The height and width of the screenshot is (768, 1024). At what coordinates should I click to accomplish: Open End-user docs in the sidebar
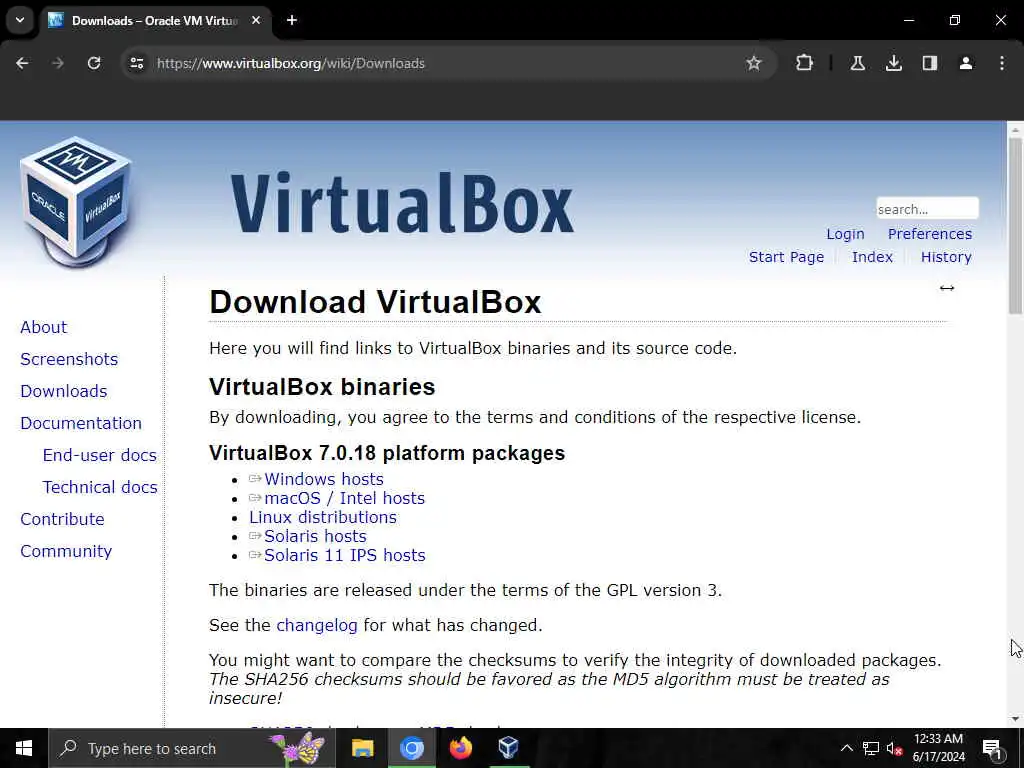click(x=99, y=455)
